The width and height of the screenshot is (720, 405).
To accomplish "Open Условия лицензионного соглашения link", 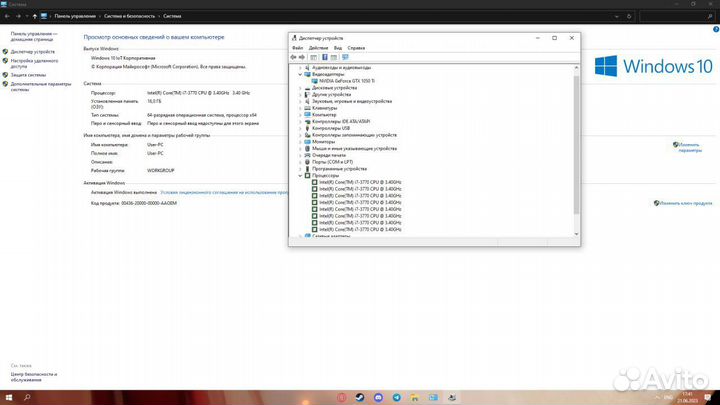I will click(x=224, y=192).
